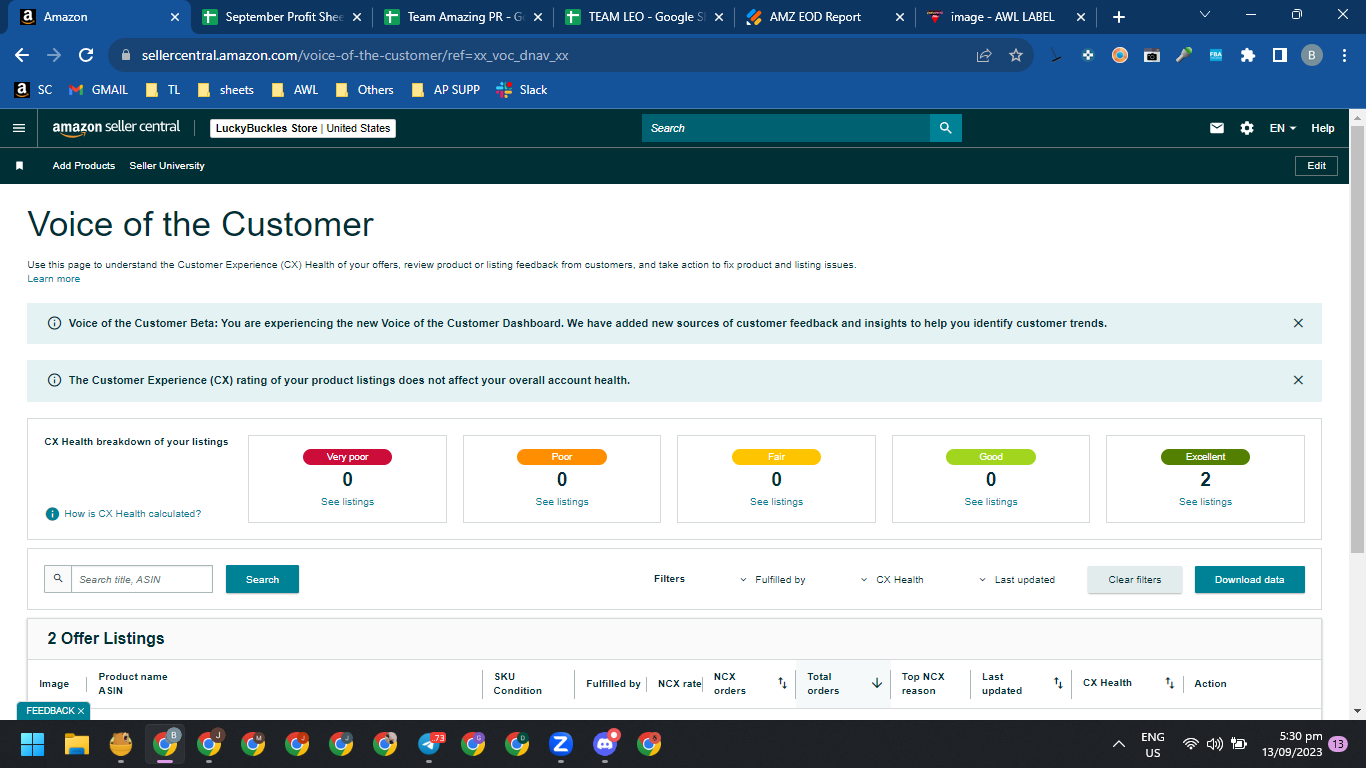See listings under Fair
This screenshot has height=768, width=1366.
click(776, 502)
